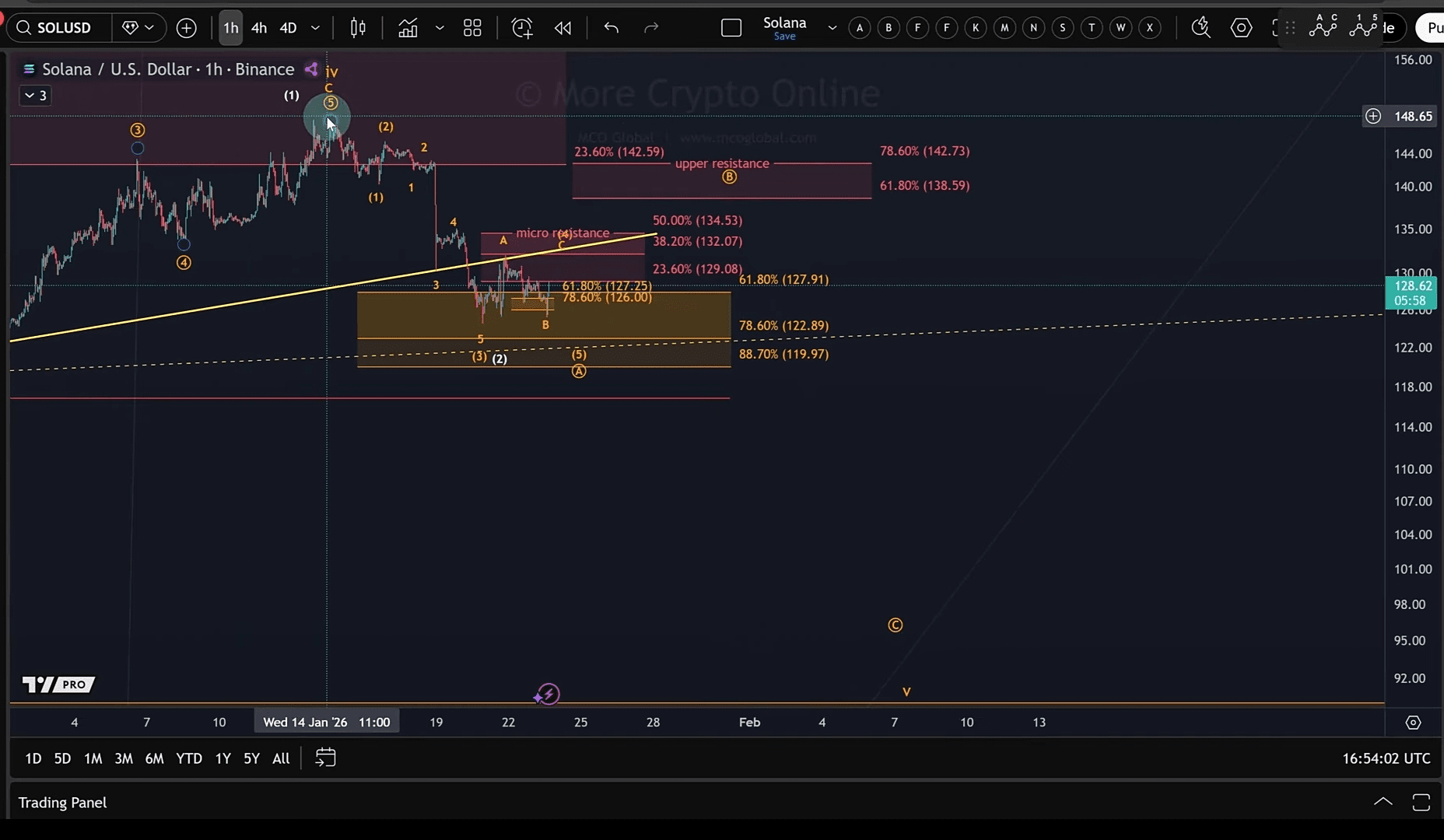Collapse the legend showing 3 indicators

35,96
